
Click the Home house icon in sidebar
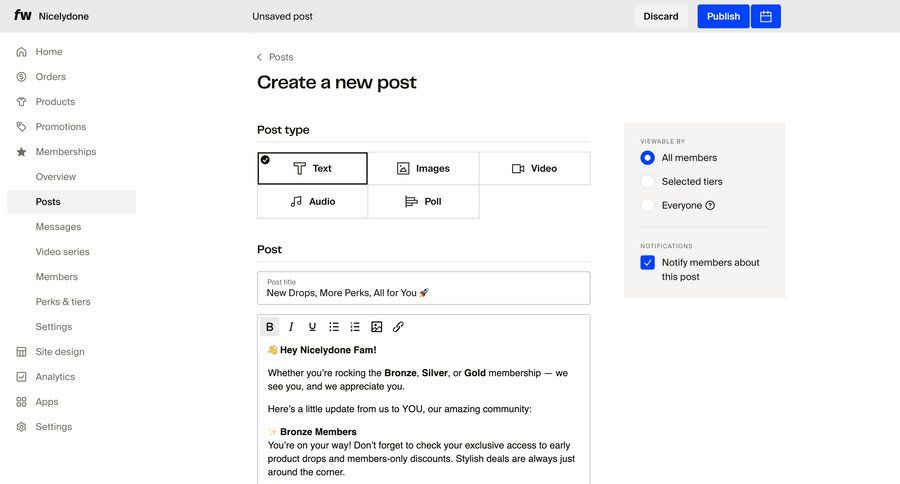(x=21, y=52)
